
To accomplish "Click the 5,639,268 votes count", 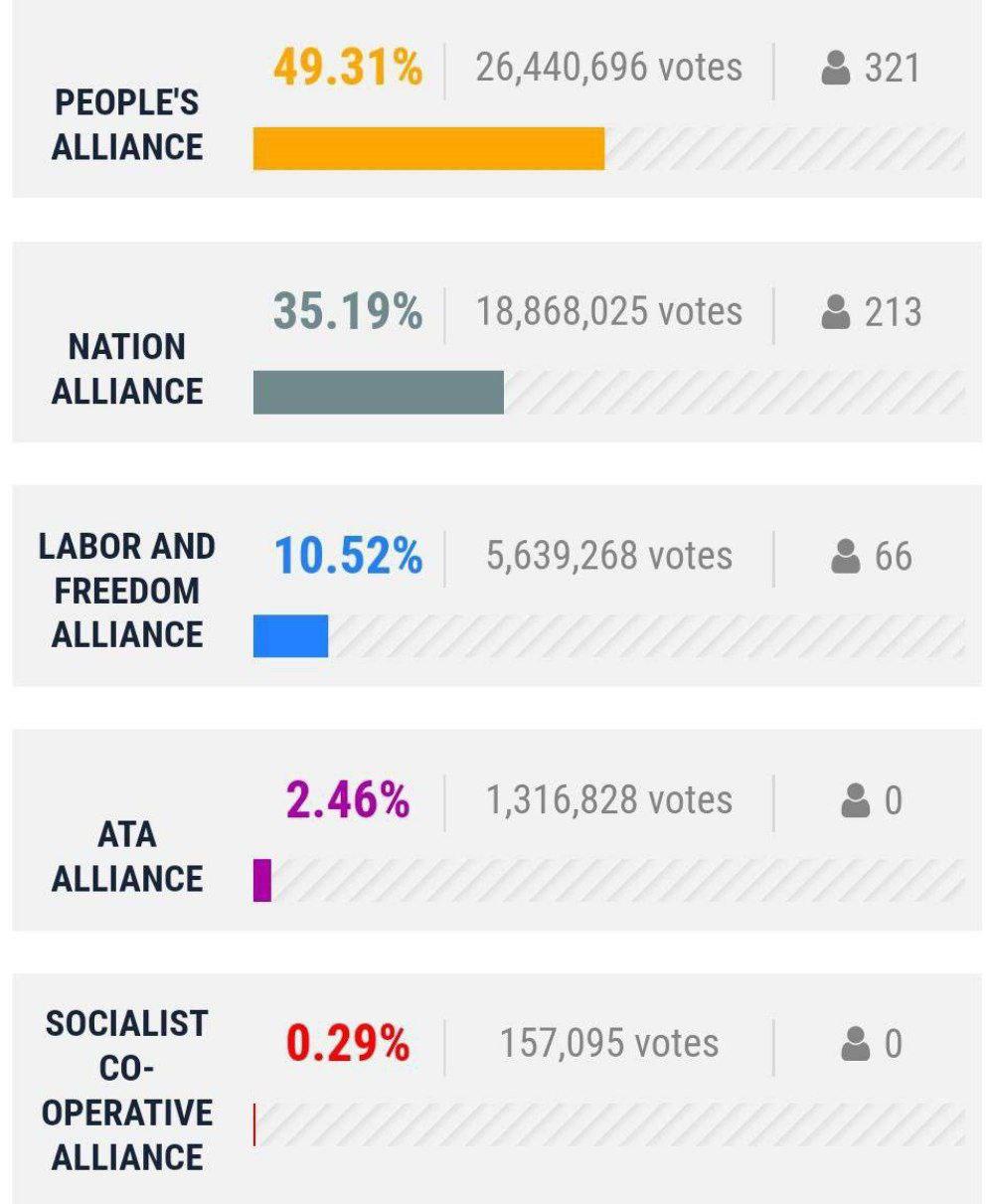I will pos(608,556).
